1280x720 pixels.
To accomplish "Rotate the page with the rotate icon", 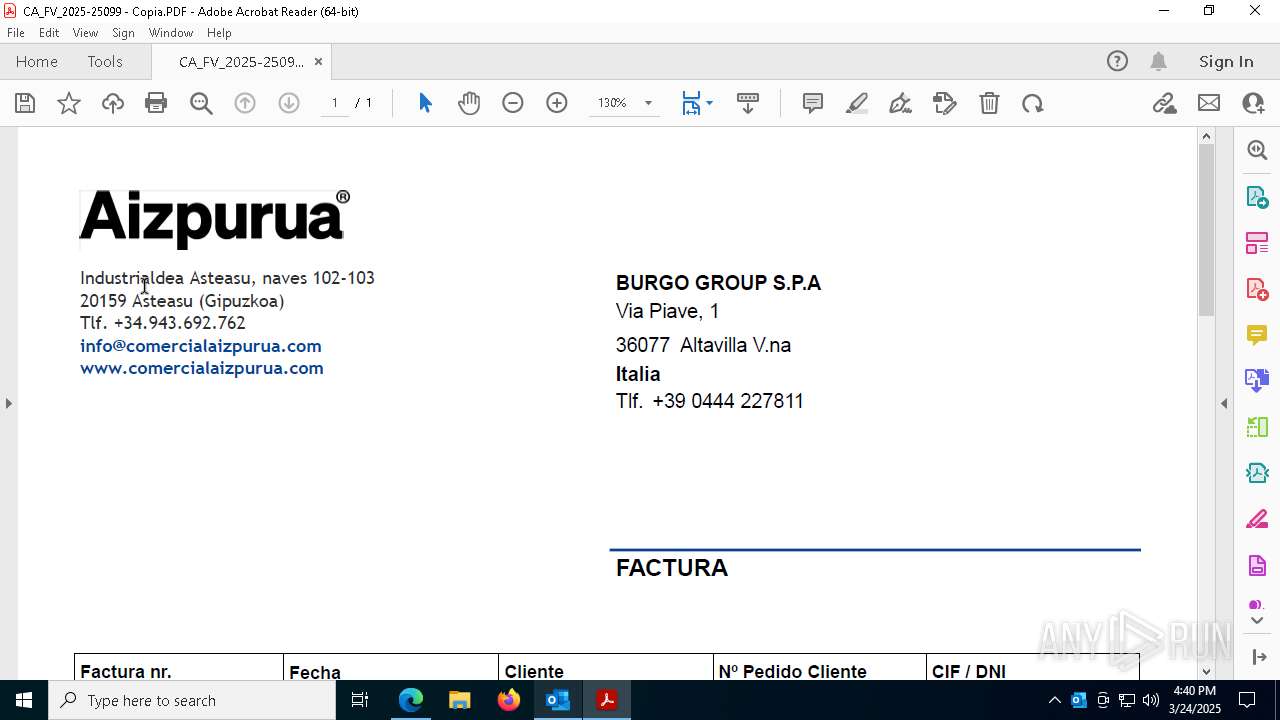I will tap(1033, 103).
